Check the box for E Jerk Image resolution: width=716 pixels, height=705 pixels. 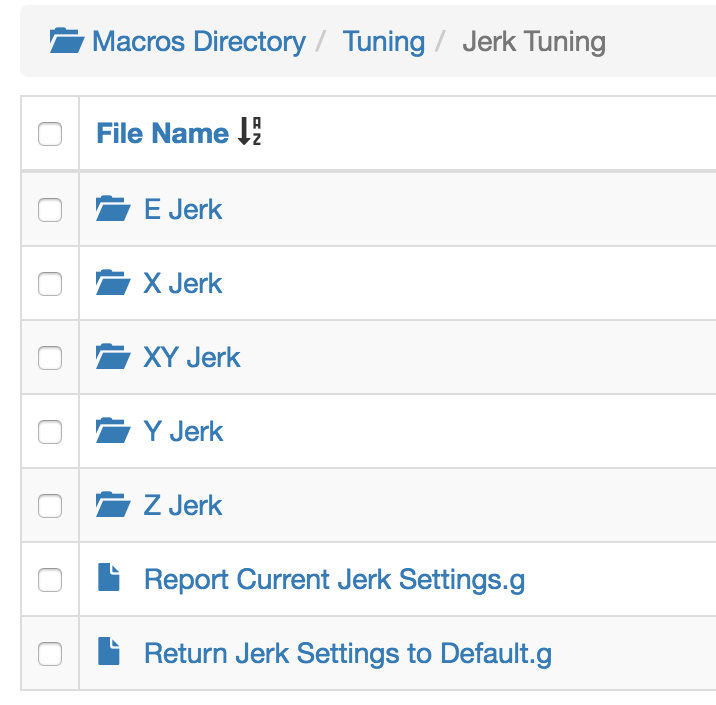point(50,210)
